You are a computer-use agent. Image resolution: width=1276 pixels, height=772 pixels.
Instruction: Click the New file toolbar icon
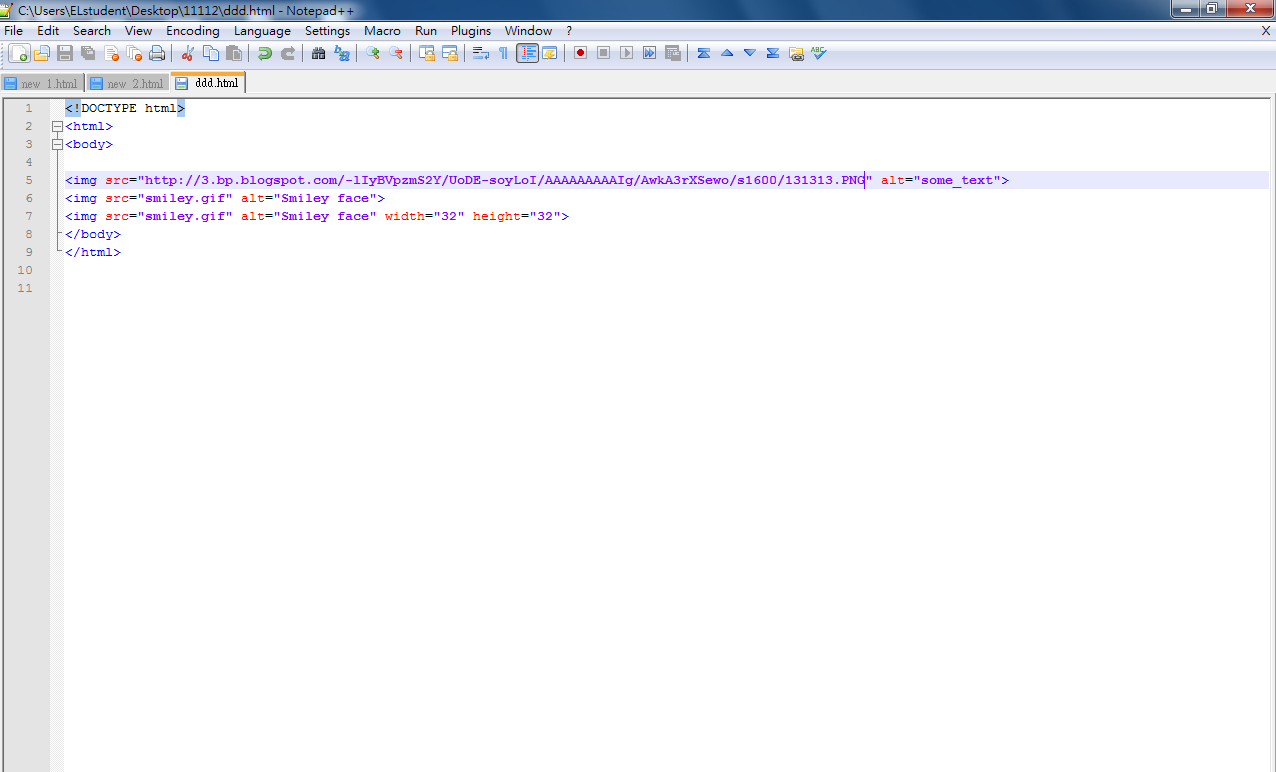click(20, 53)
